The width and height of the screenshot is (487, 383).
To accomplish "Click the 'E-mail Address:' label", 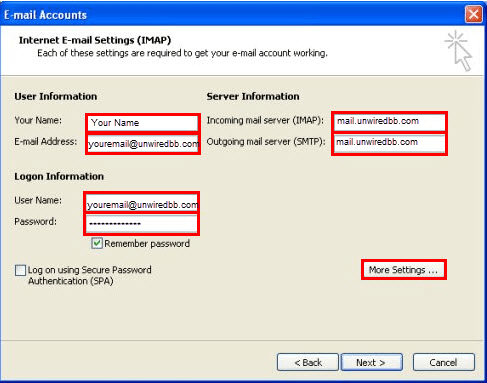I will (46, 142).
